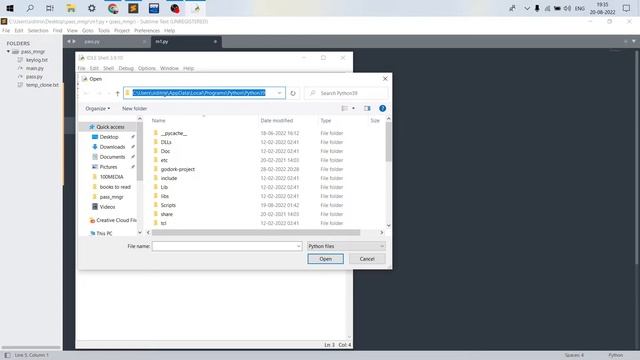
Task: Open notification center icon
Action: [x=626, y=8]
